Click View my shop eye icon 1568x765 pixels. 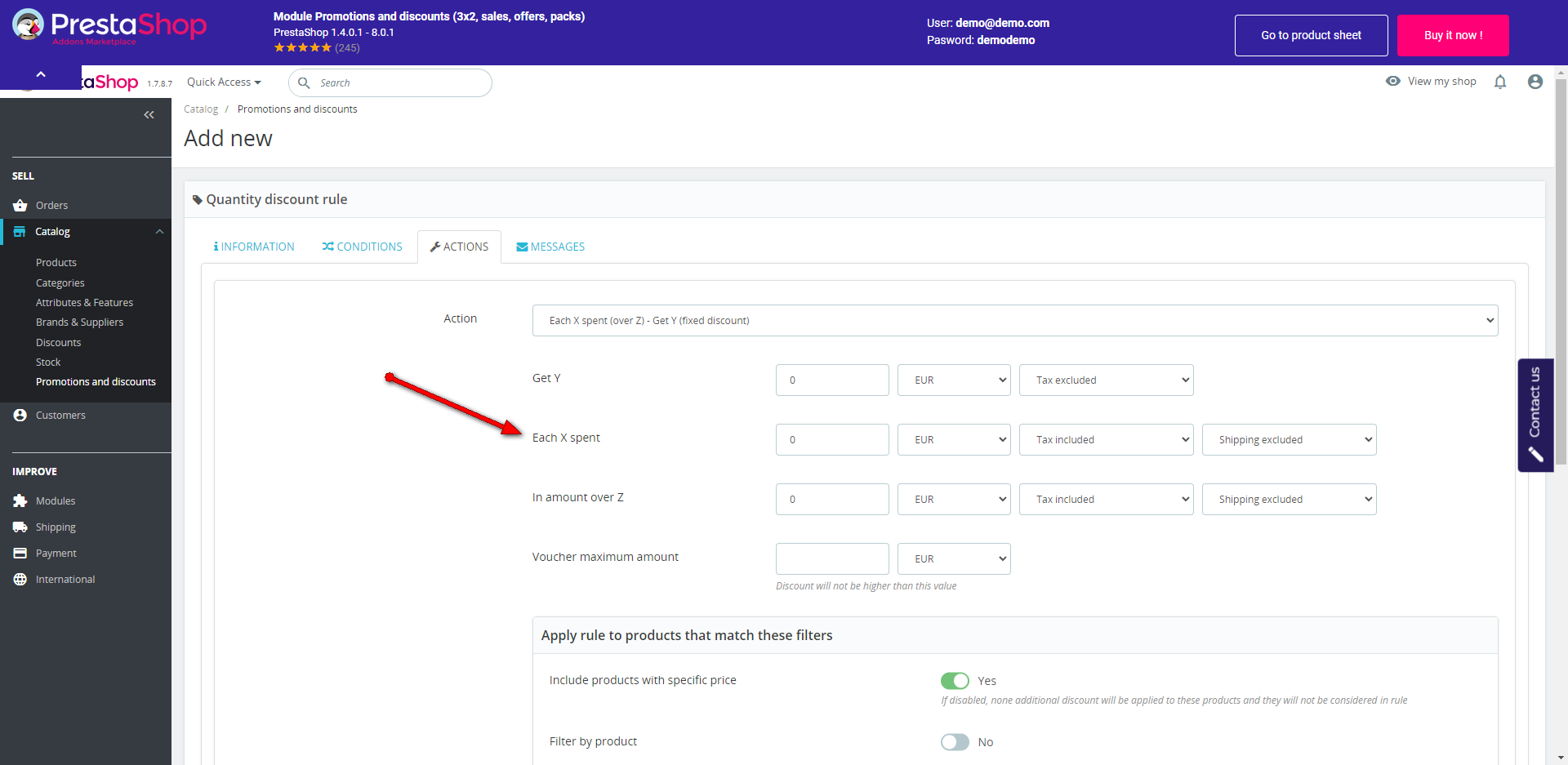coord(1393,82)
